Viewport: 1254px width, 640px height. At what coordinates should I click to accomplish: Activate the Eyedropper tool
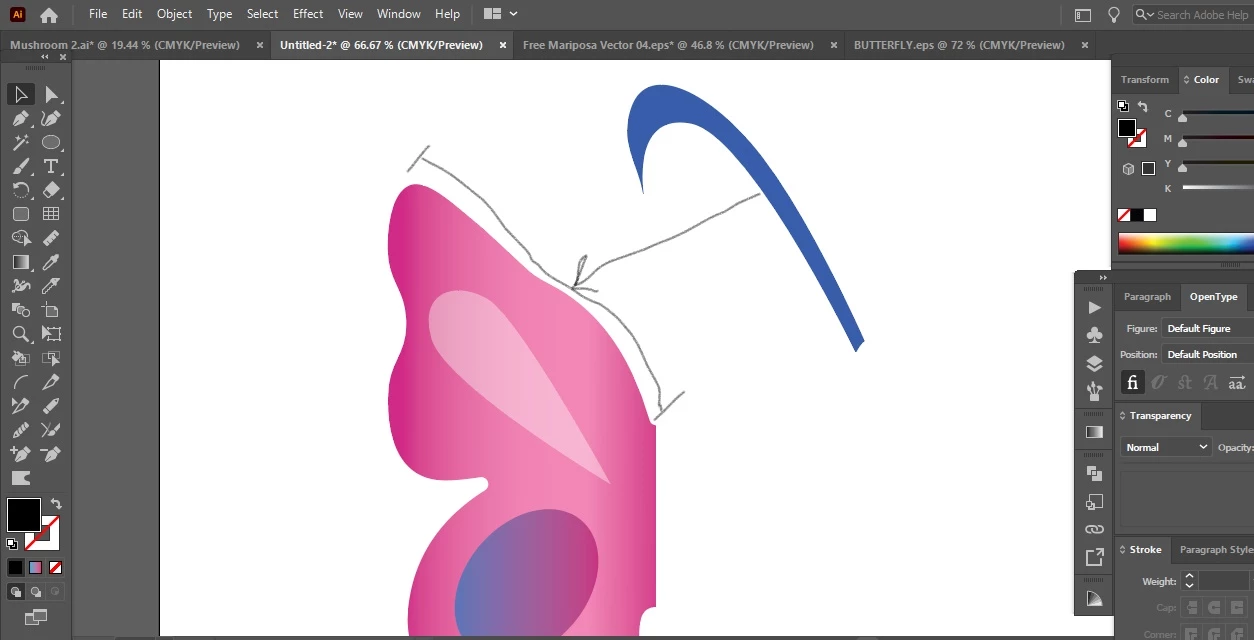click(51, 262)
